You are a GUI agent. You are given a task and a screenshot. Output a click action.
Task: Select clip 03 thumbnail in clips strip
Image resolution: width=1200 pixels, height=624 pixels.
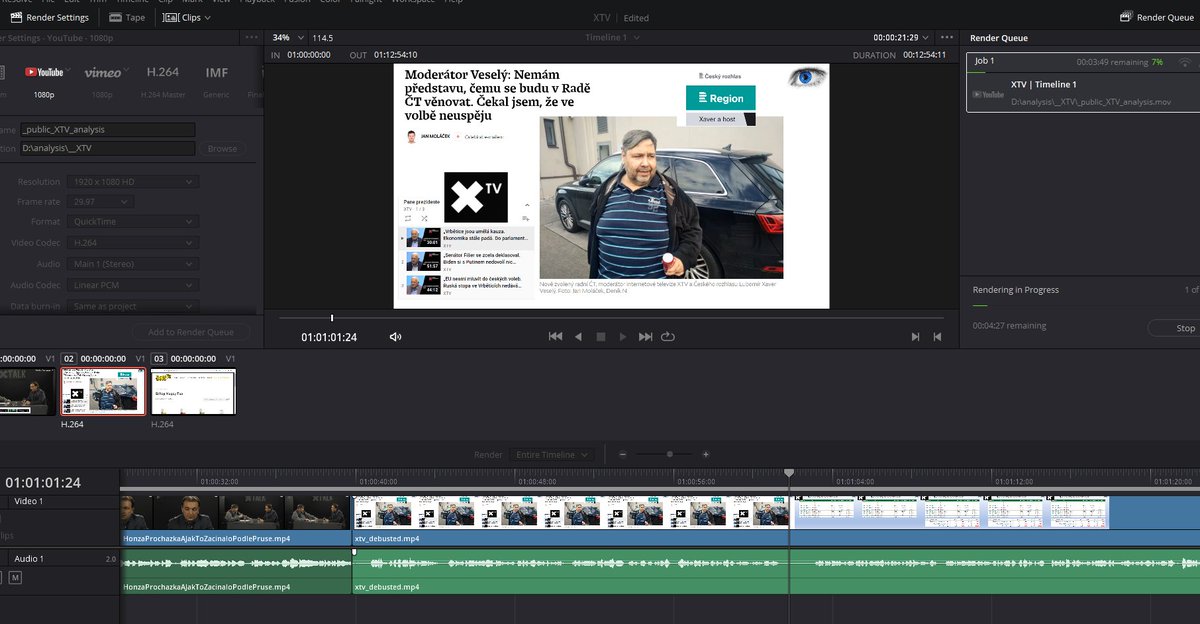pyautogui.click(x=192, y=391)
